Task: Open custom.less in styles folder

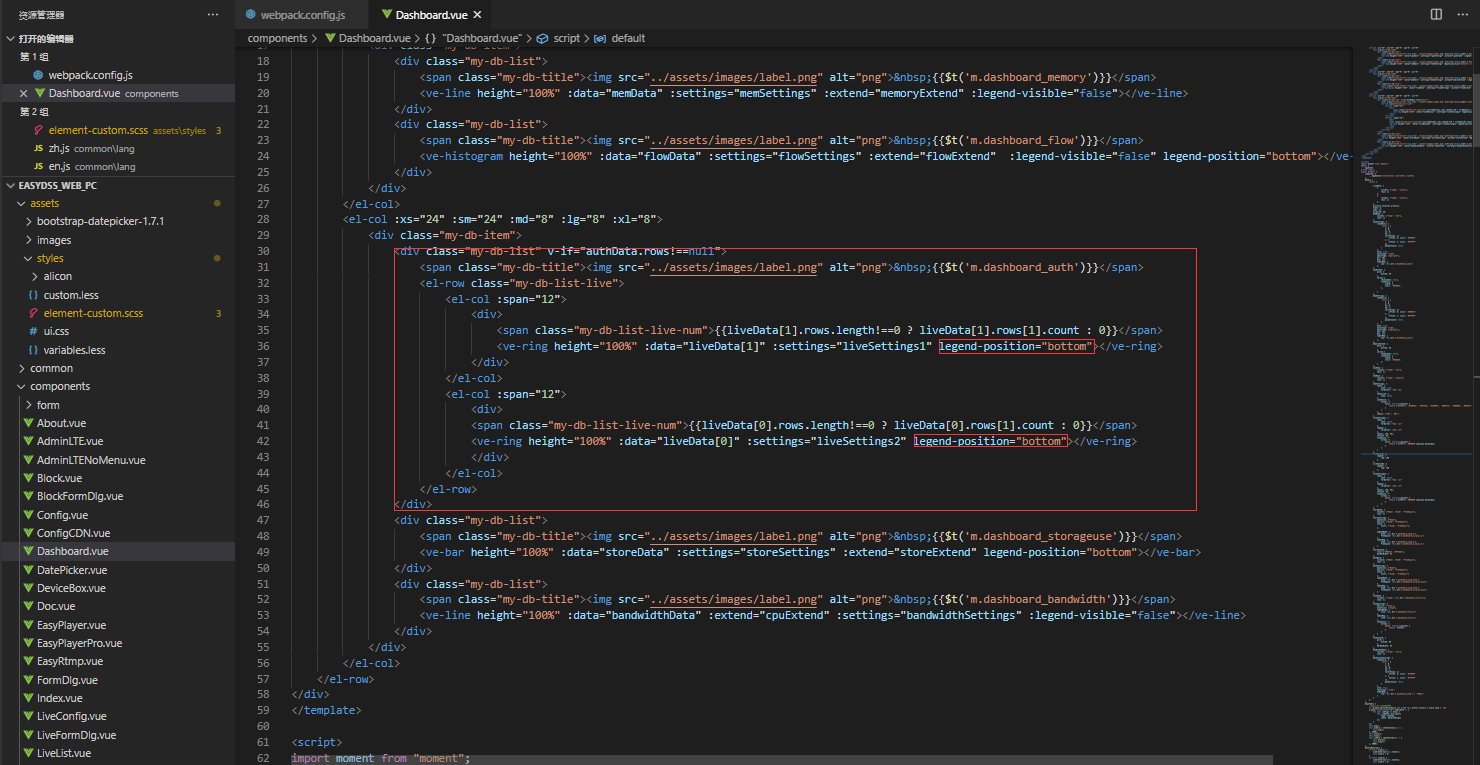Action: coord(118,295)
